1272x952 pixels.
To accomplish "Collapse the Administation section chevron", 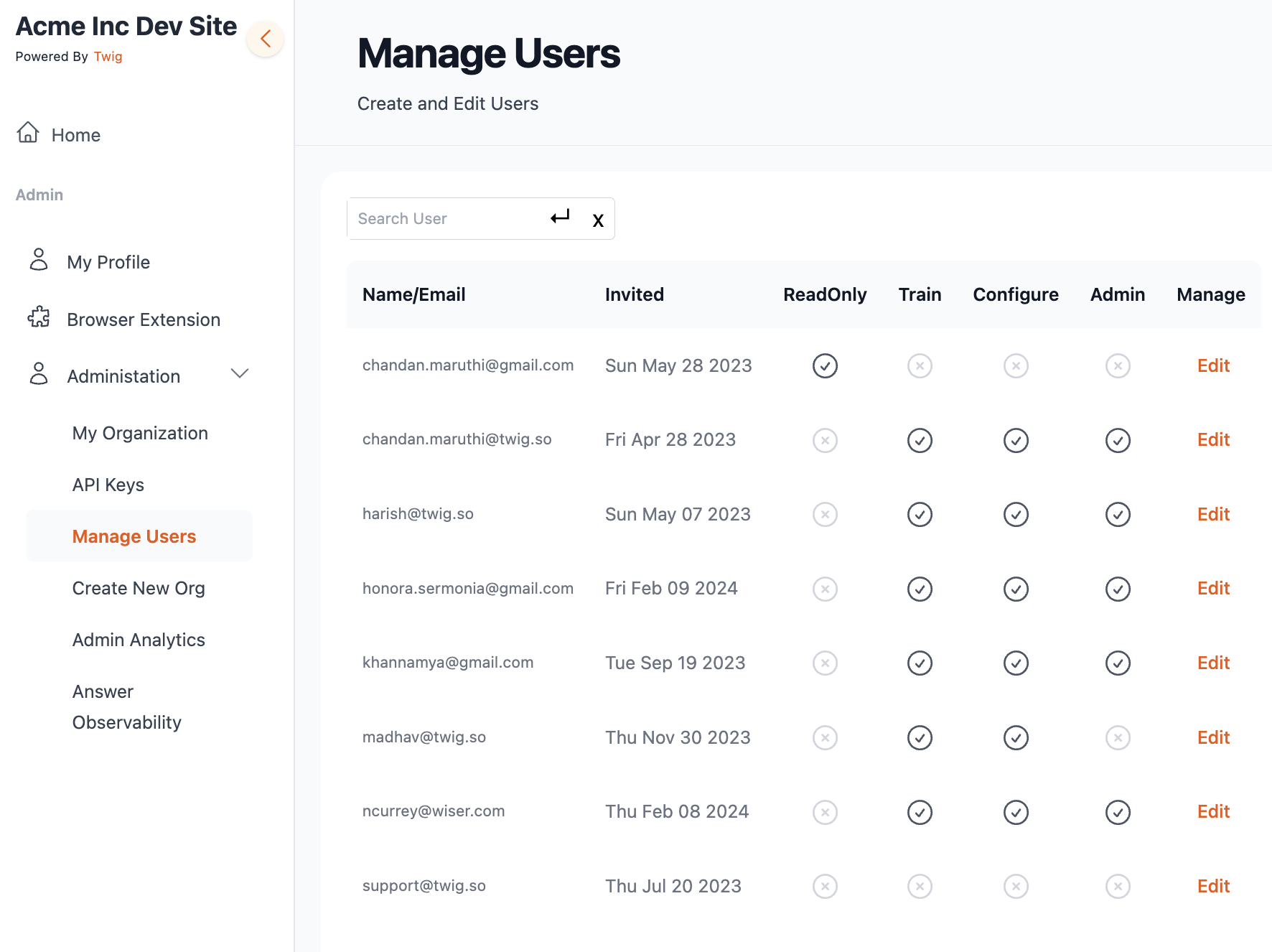I will tap(240, 374).
